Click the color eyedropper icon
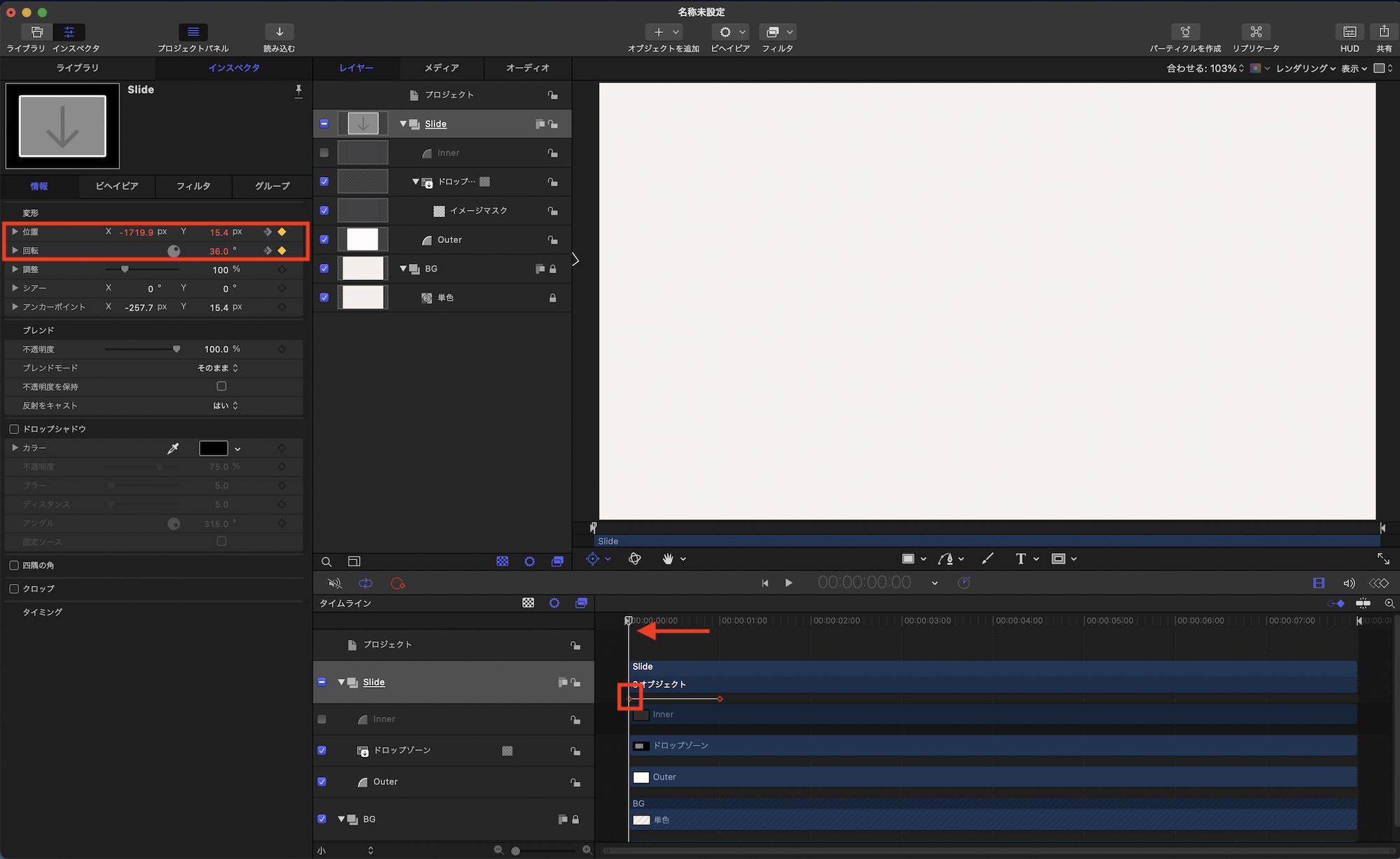Image resolution: width=1400 pixels, height=859 pixels. click(x=173, y=448)
